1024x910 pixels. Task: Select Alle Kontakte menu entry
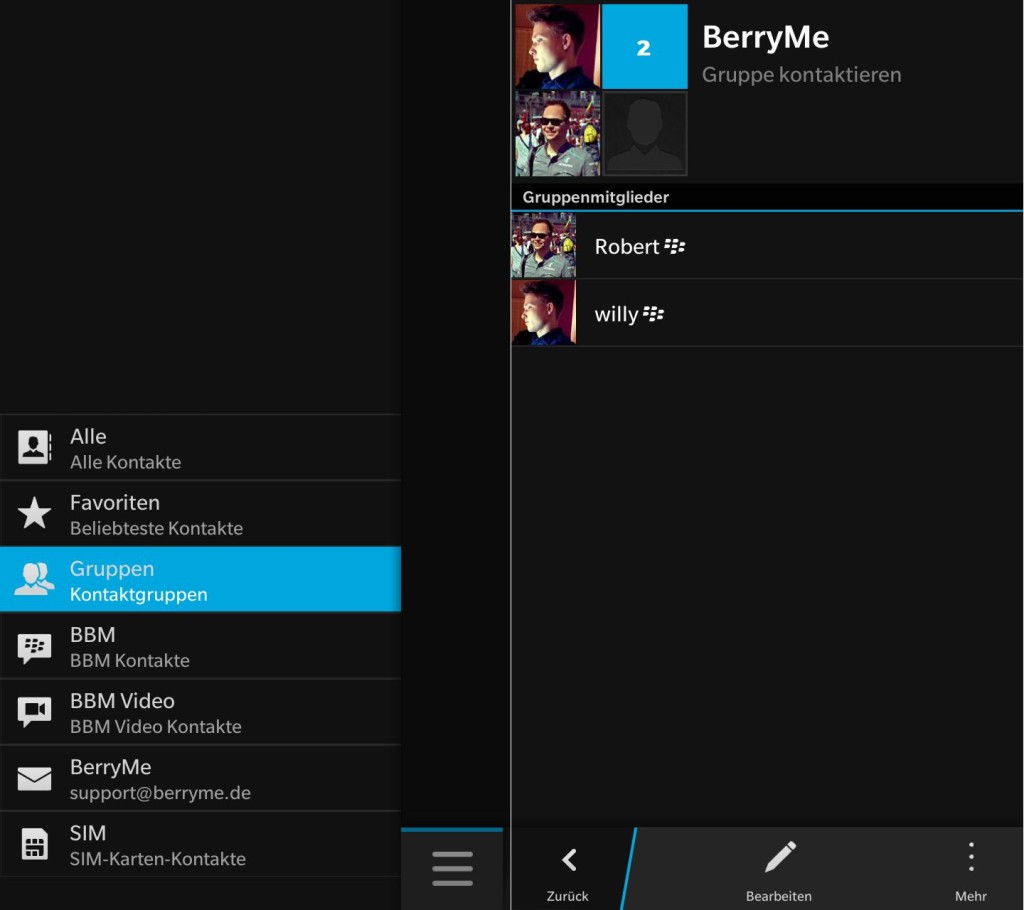[x=200, y=448]
